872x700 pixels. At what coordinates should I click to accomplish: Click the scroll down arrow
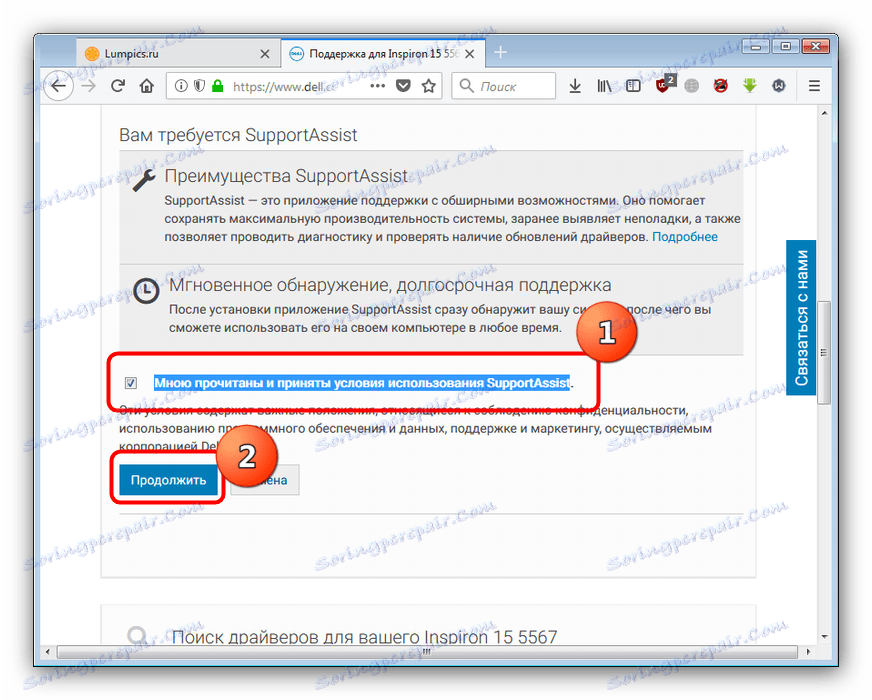pyautogui.click(x=824, y=637)
